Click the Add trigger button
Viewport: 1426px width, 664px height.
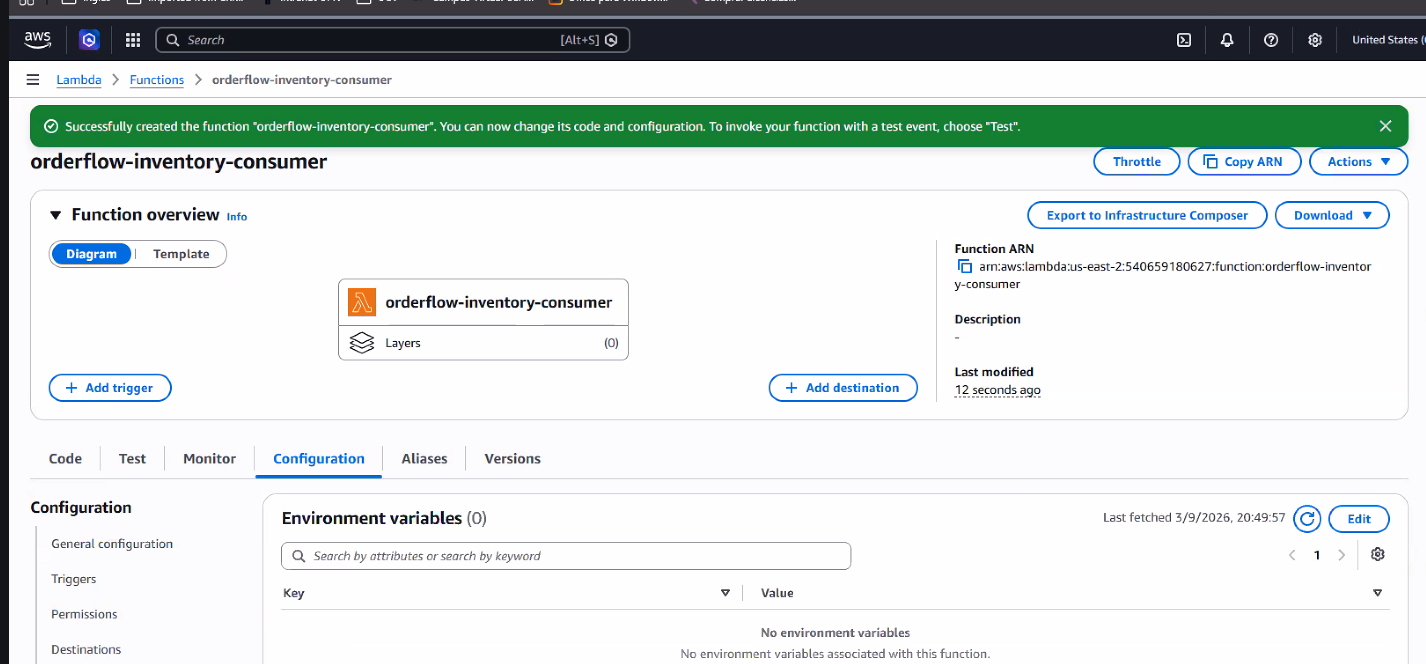point(110,388)
